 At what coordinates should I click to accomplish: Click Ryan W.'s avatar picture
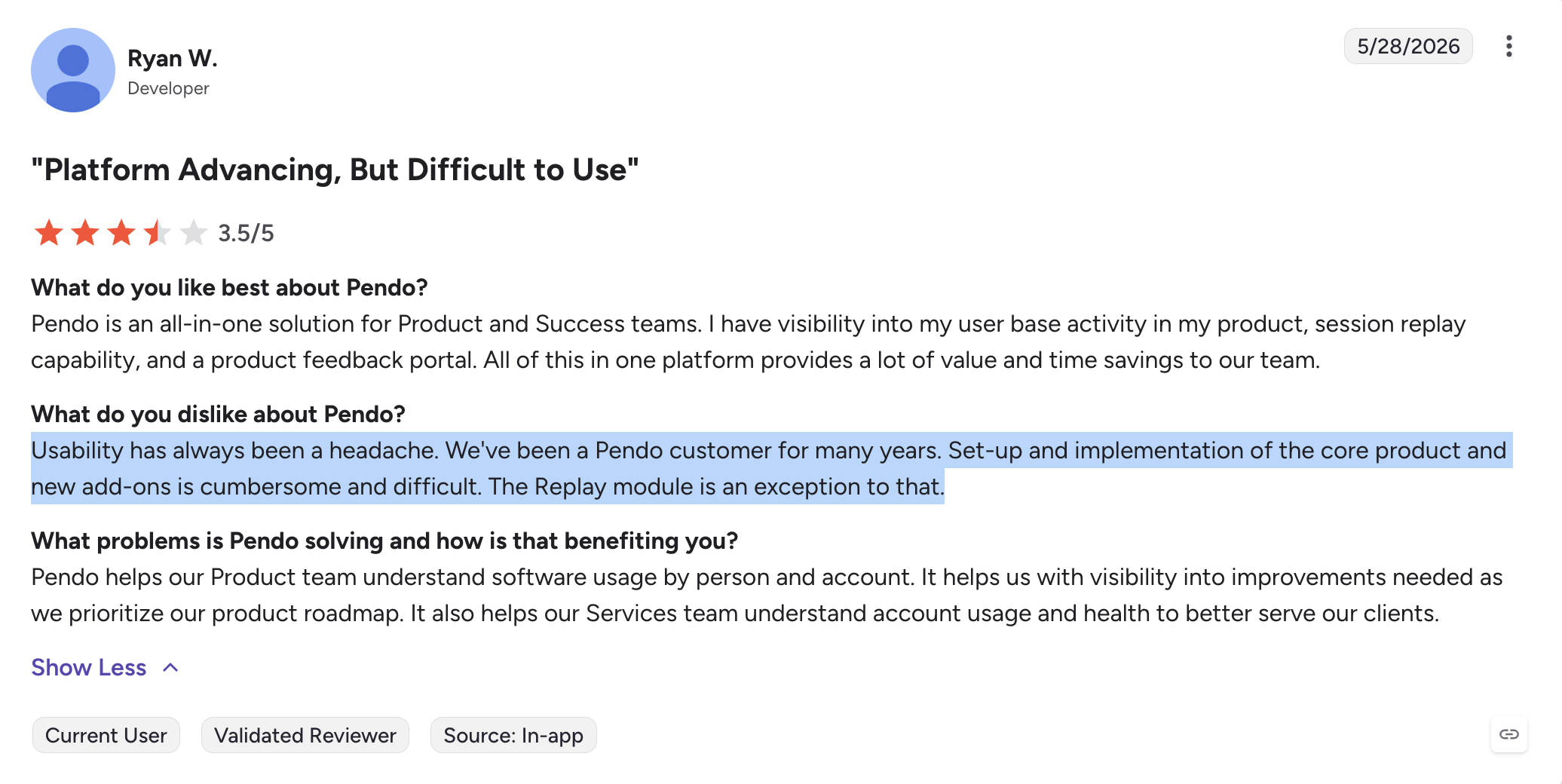coord(73,70)
